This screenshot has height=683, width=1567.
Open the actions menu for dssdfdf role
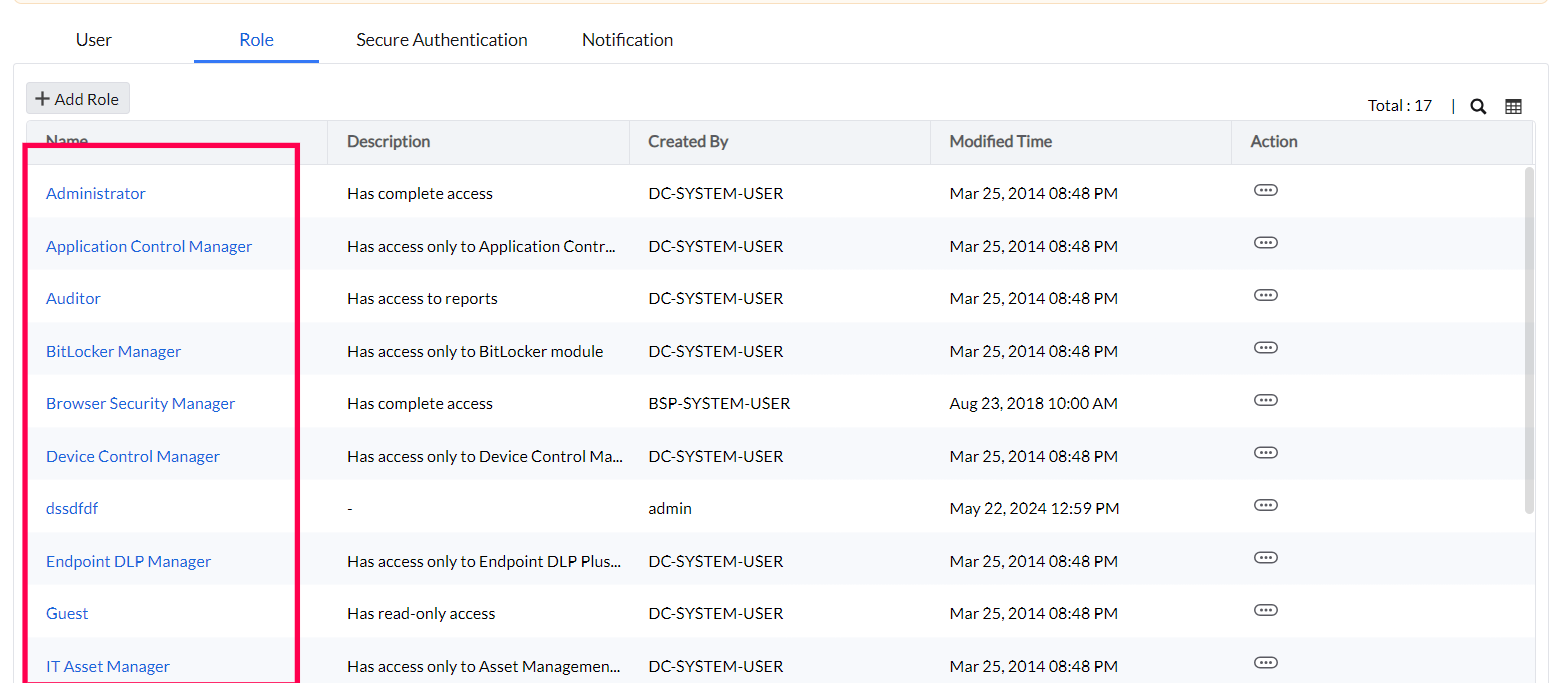tap(1265, 505)
